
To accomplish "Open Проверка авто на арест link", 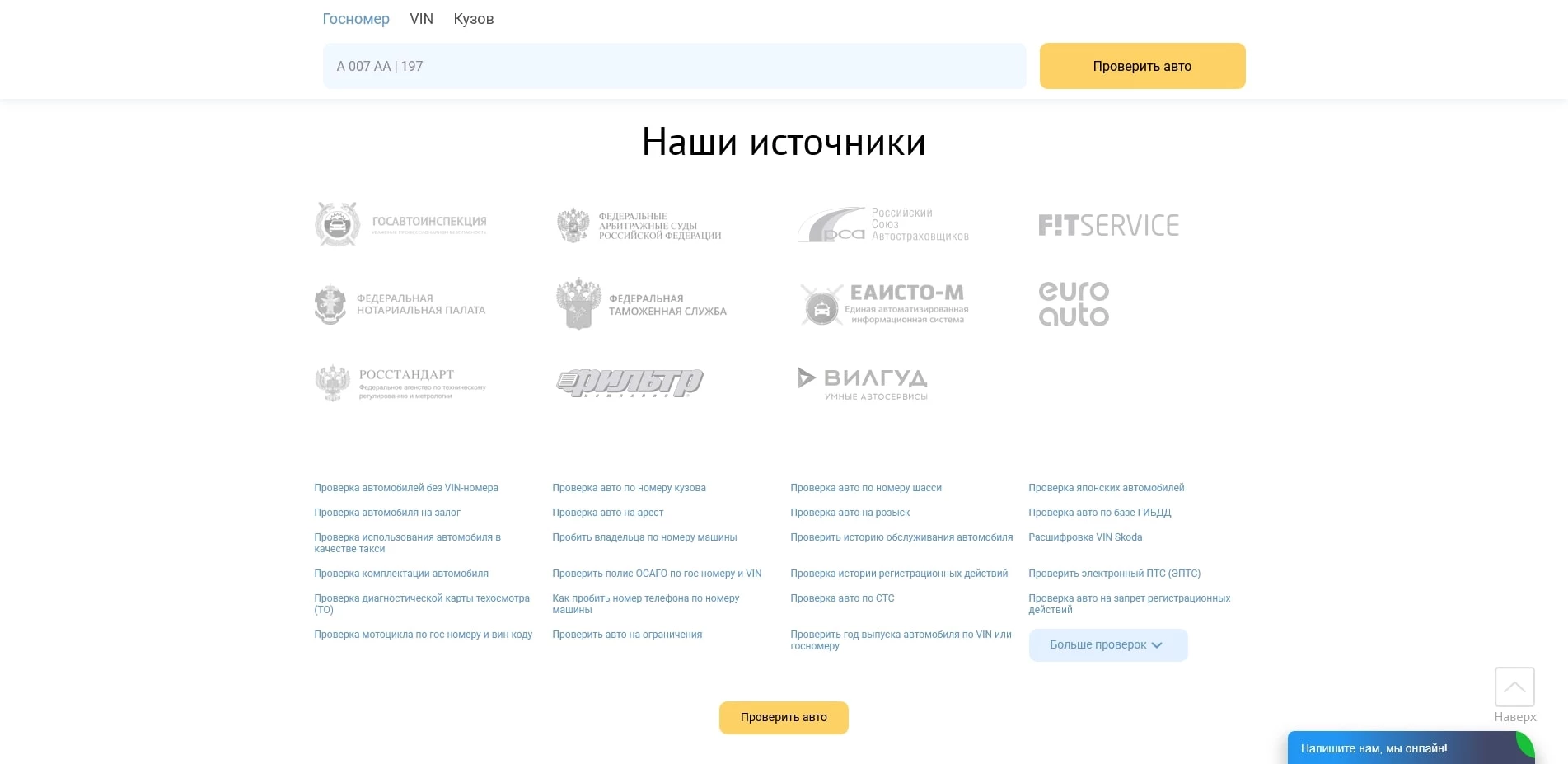I will pyautogui.click(x=609, y=512).
